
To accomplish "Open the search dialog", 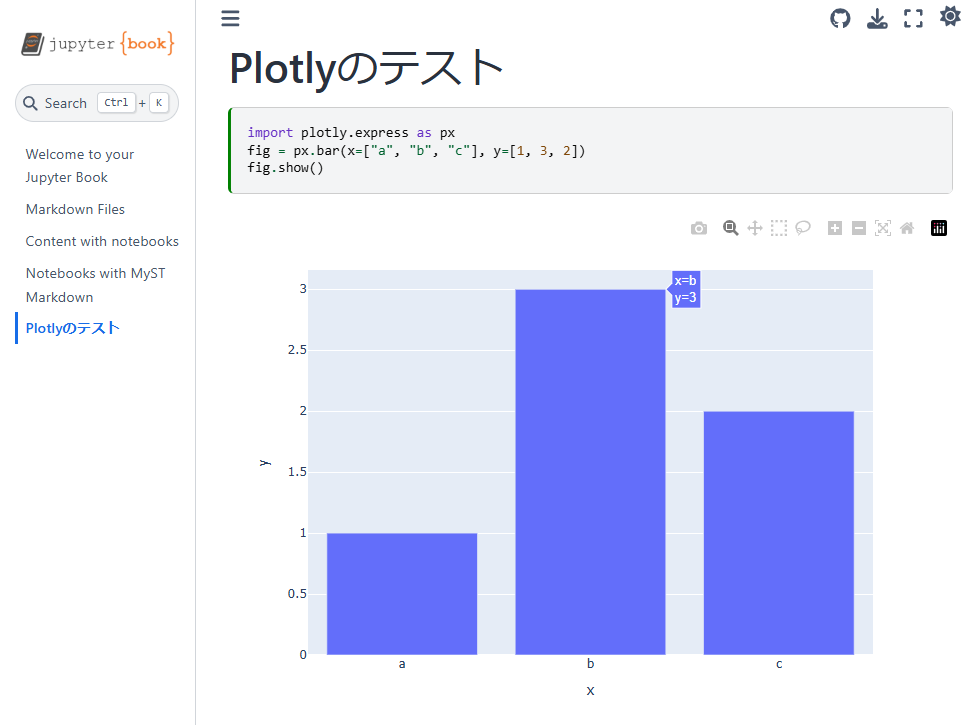I will [x=96, y=102].
